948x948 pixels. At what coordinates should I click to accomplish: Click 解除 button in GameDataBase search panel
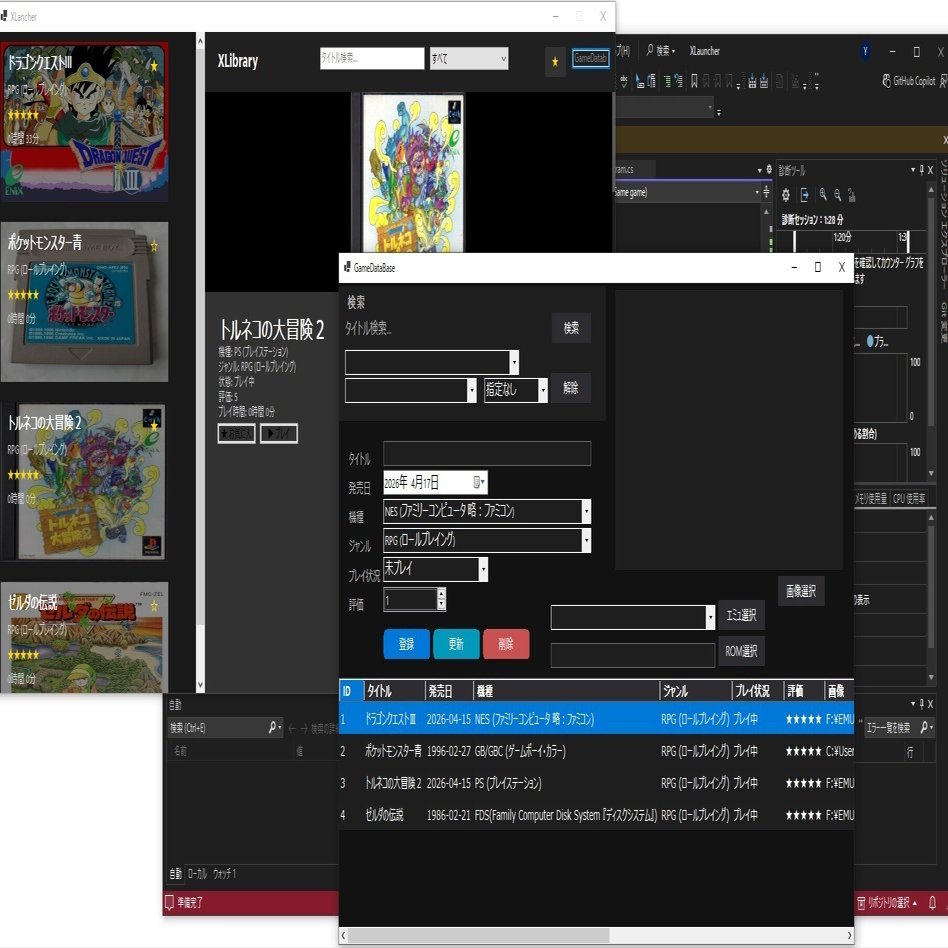click(x=571, y=388)
